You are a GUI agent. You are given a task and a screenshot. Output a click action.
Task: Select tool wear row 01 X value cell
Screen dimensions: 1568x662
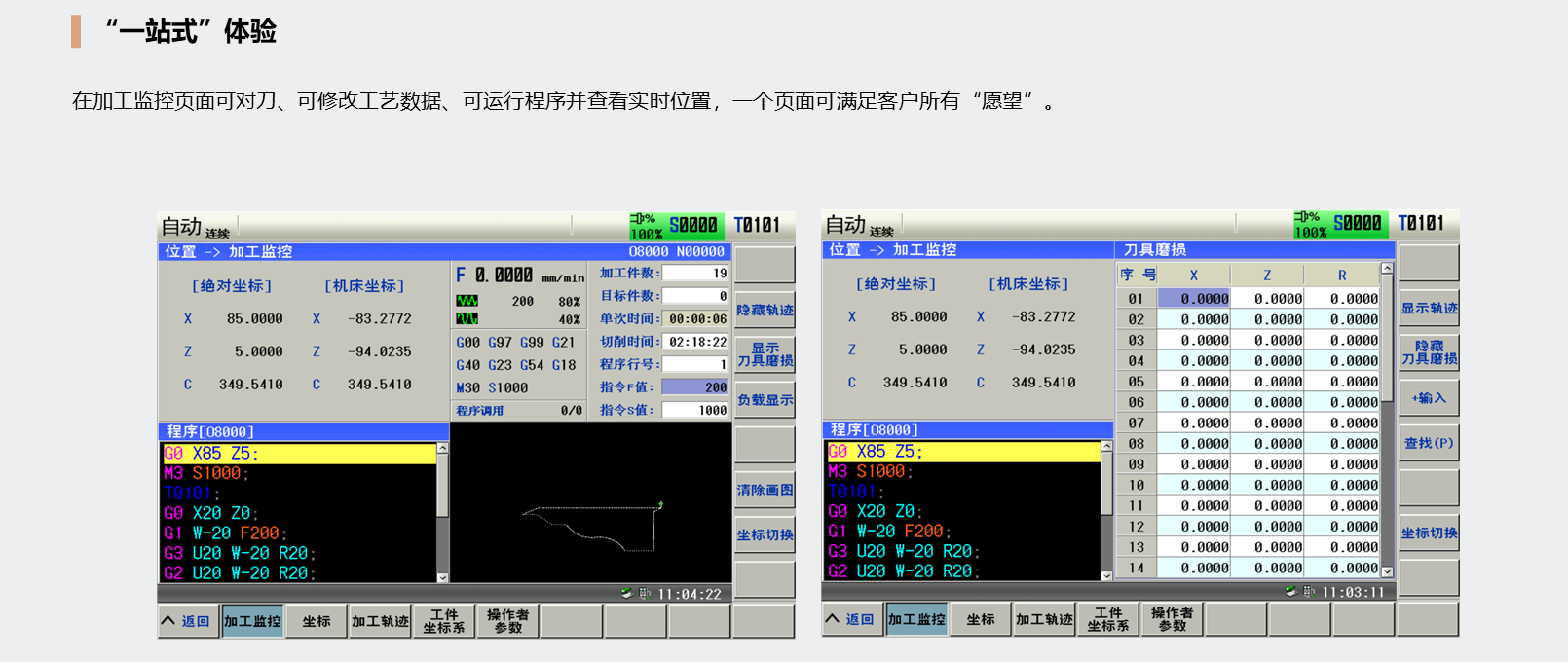pos(1194,299)
